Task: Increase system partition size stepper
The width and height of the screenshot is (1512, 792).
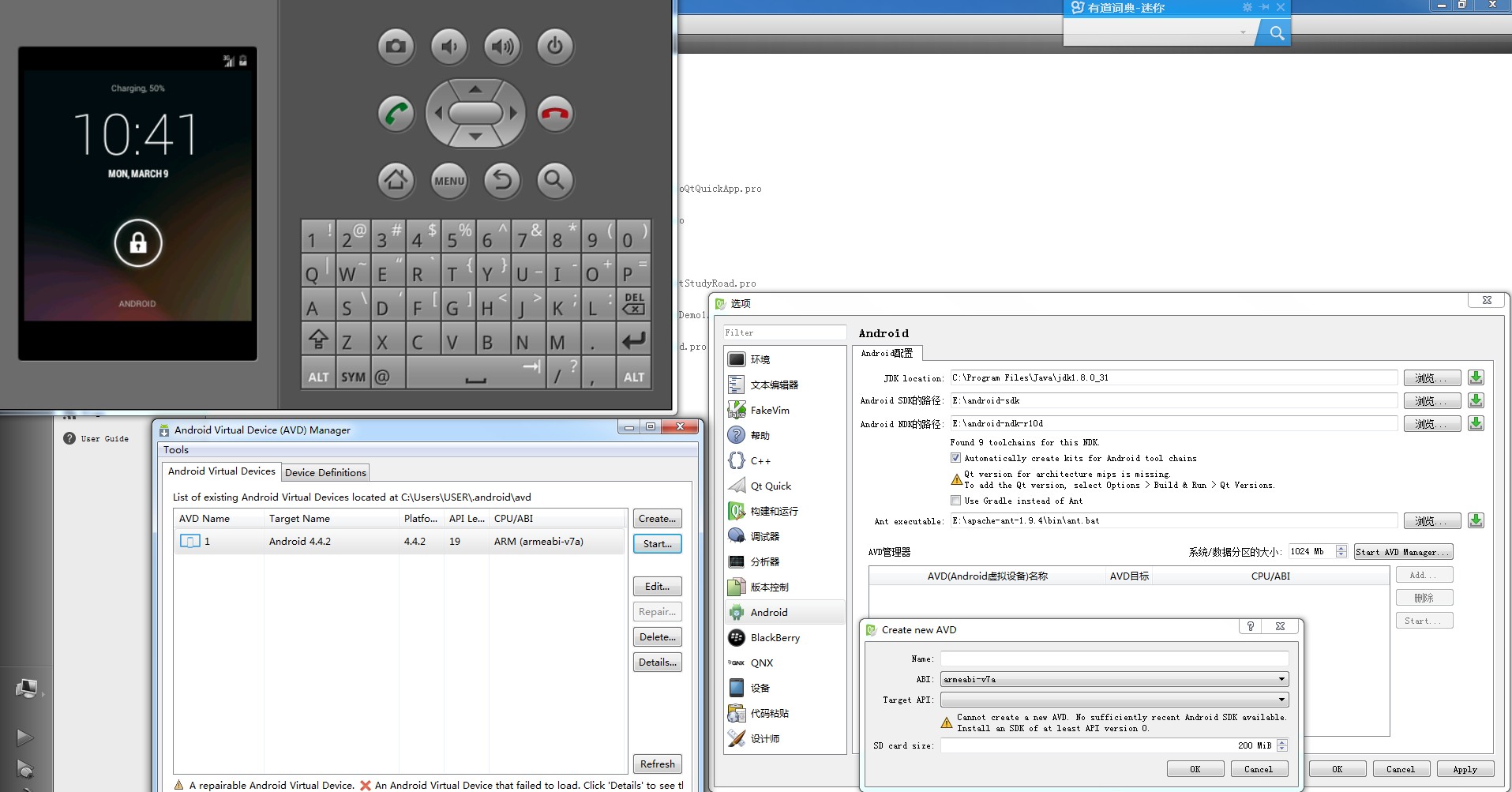Action: [x=1341, y=549]
